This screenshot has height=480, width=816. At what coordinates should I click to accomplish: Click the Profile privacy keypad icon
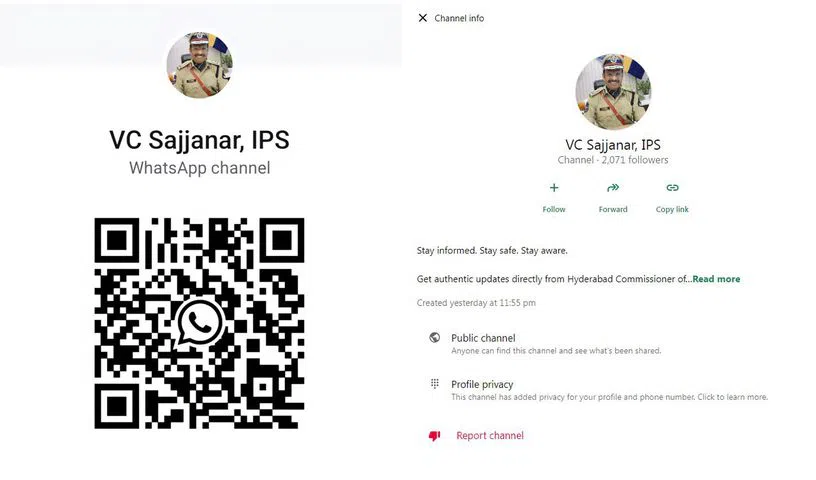coord(435,384)
